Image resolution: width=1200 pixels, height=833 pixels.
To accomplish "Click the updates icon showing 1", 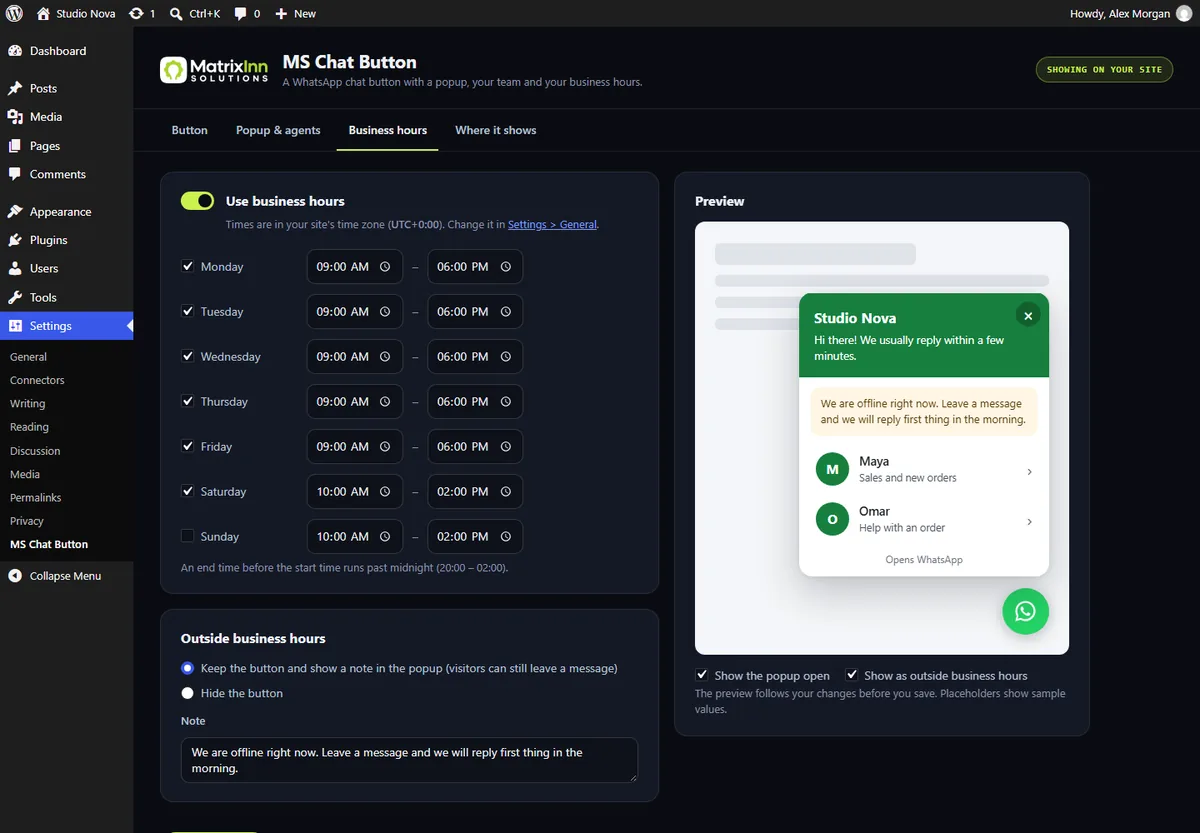I will tap(136, 14).
